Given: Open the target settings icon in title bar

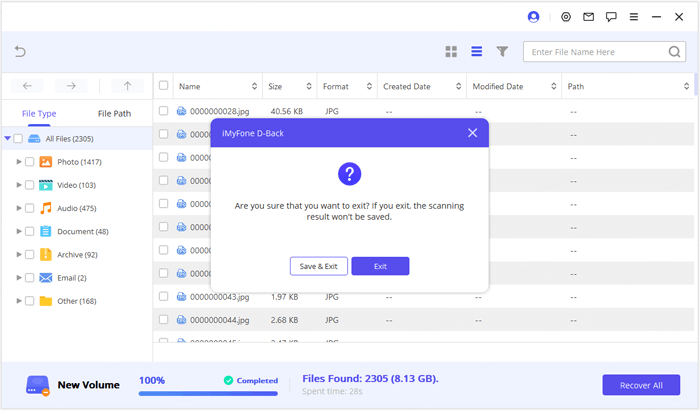Looking at the screenshot, I should click(566, 17).
